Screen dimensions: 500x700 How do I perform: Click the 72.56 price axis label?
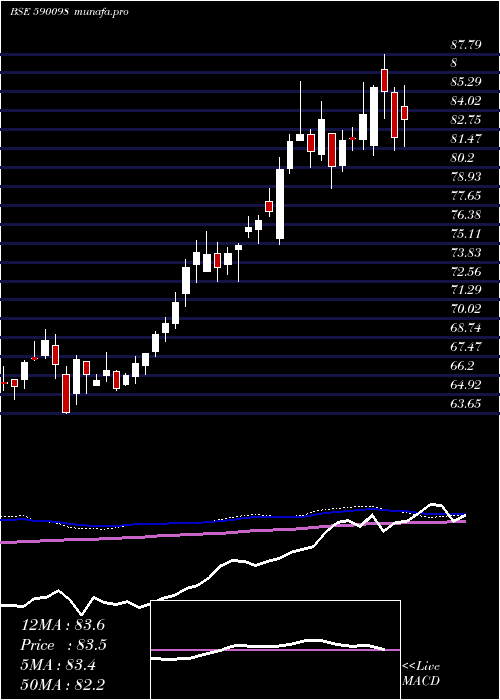coord(467,271)
